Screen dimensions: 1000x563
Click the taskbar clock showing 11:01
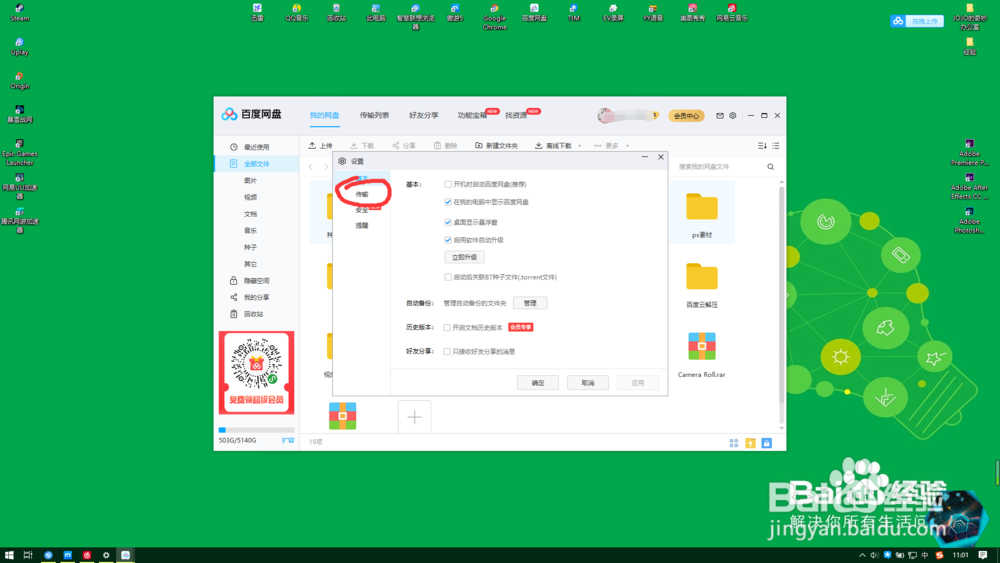coord(960,555)
